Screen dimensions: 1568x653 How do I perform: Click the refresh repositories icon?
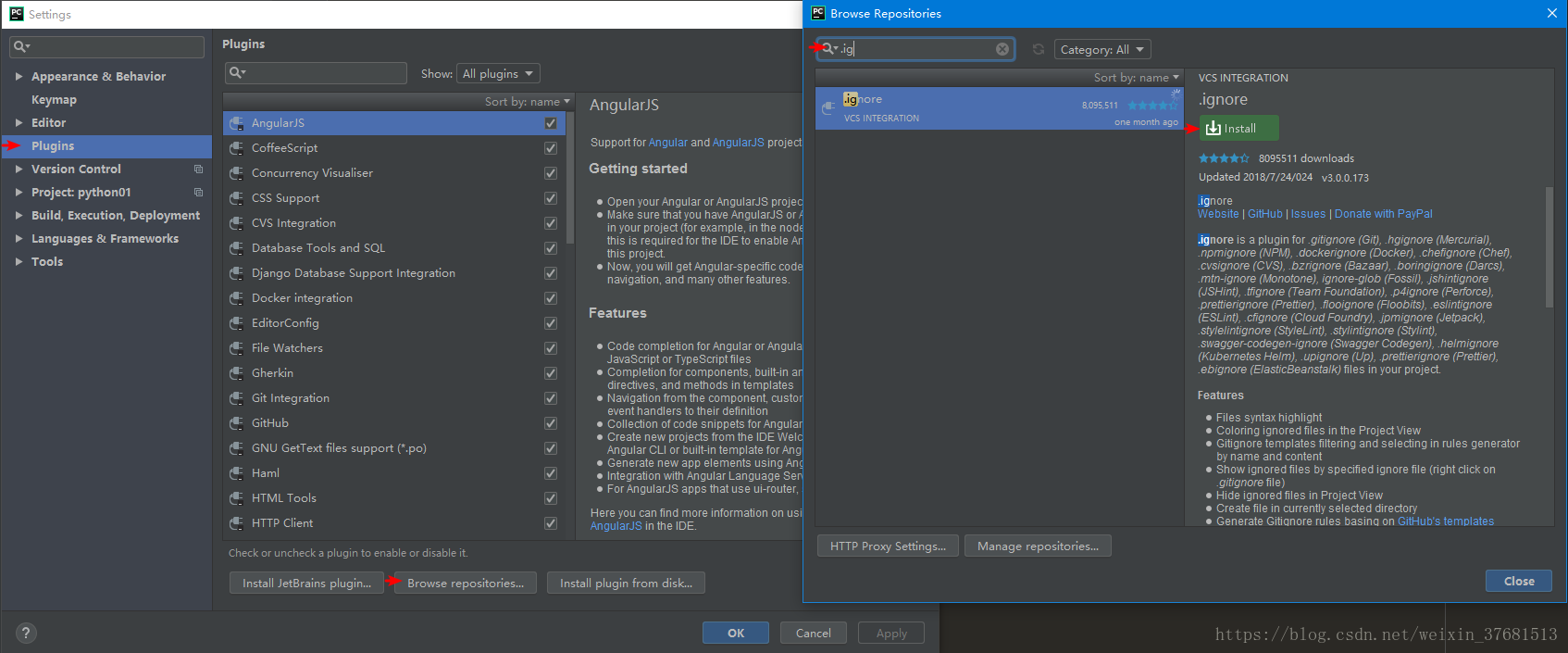[x=1039, y=49]
